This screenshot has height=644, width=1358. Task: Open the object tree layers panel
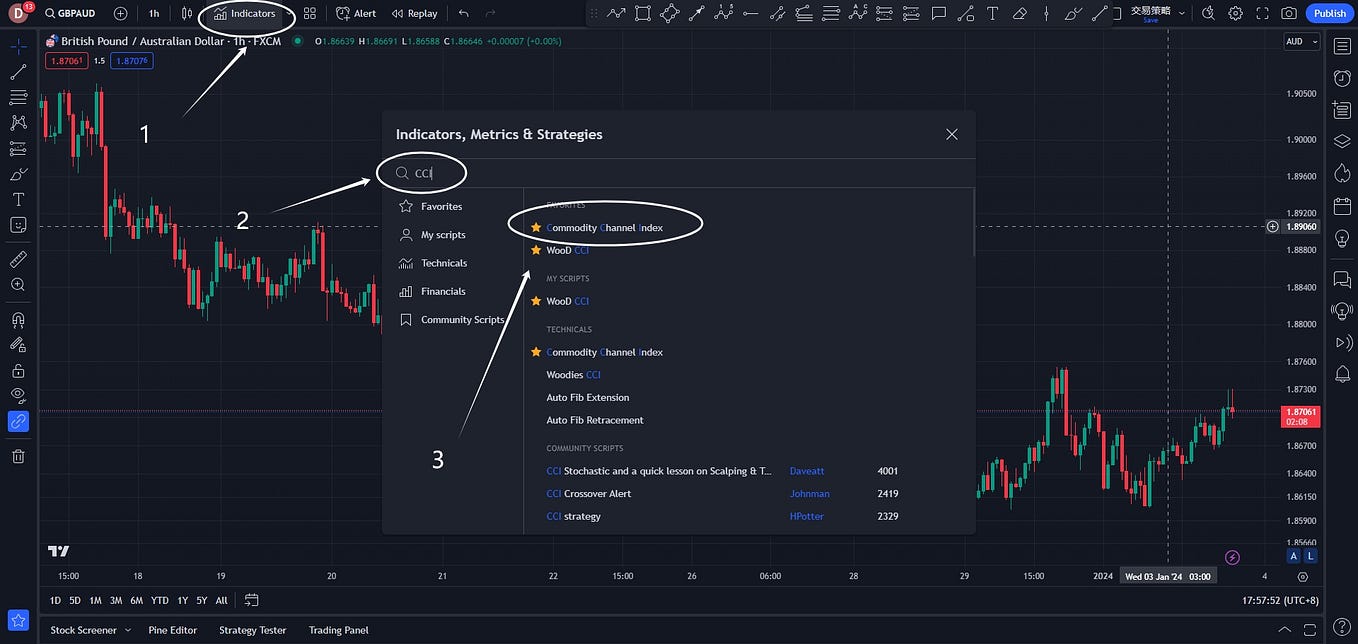1342,142
